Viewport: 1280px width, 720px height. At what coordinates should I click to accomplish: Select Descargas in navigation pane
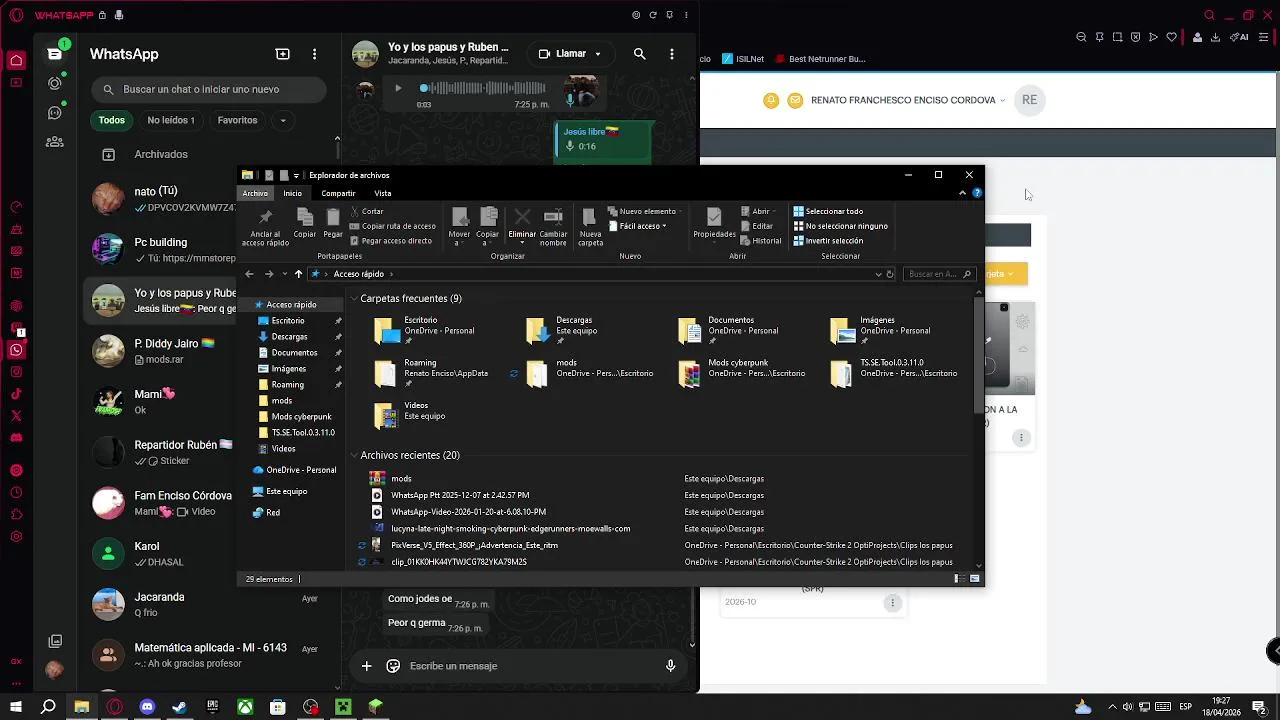tap(289, 336)
